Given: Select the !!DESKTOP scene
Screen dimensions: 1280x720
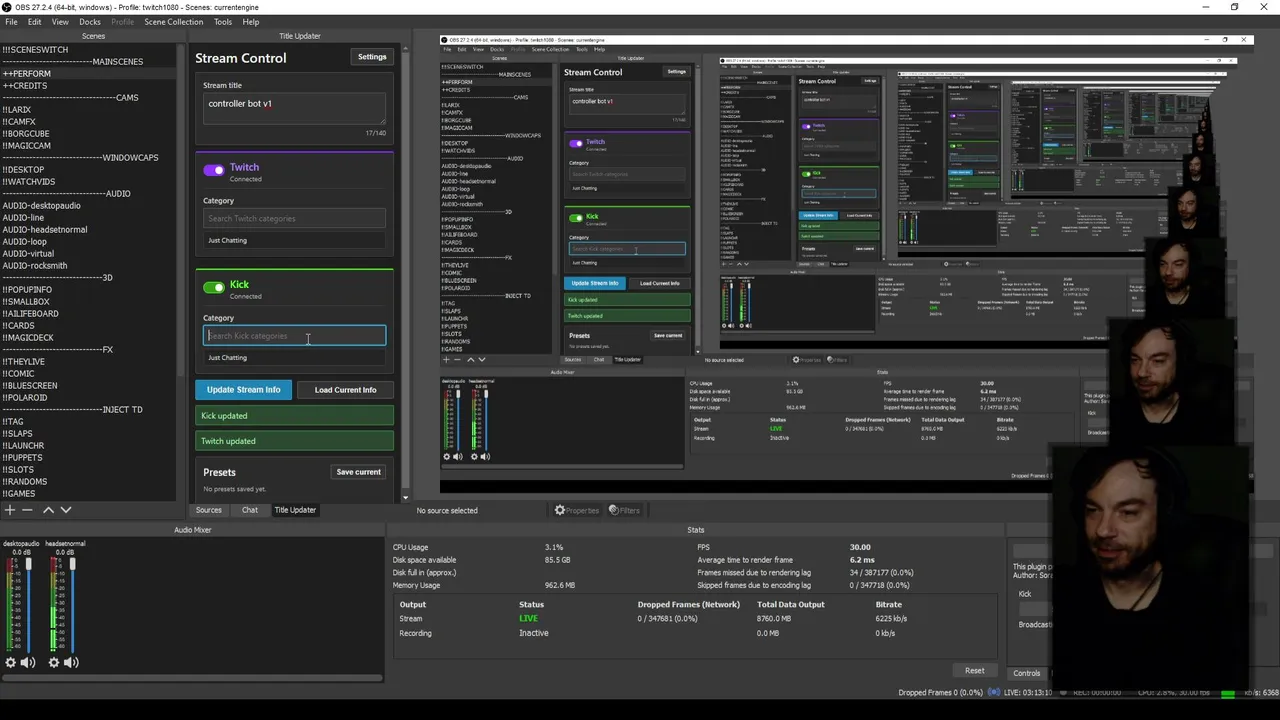Looking at the screenshot, I should tap(90, 170).
